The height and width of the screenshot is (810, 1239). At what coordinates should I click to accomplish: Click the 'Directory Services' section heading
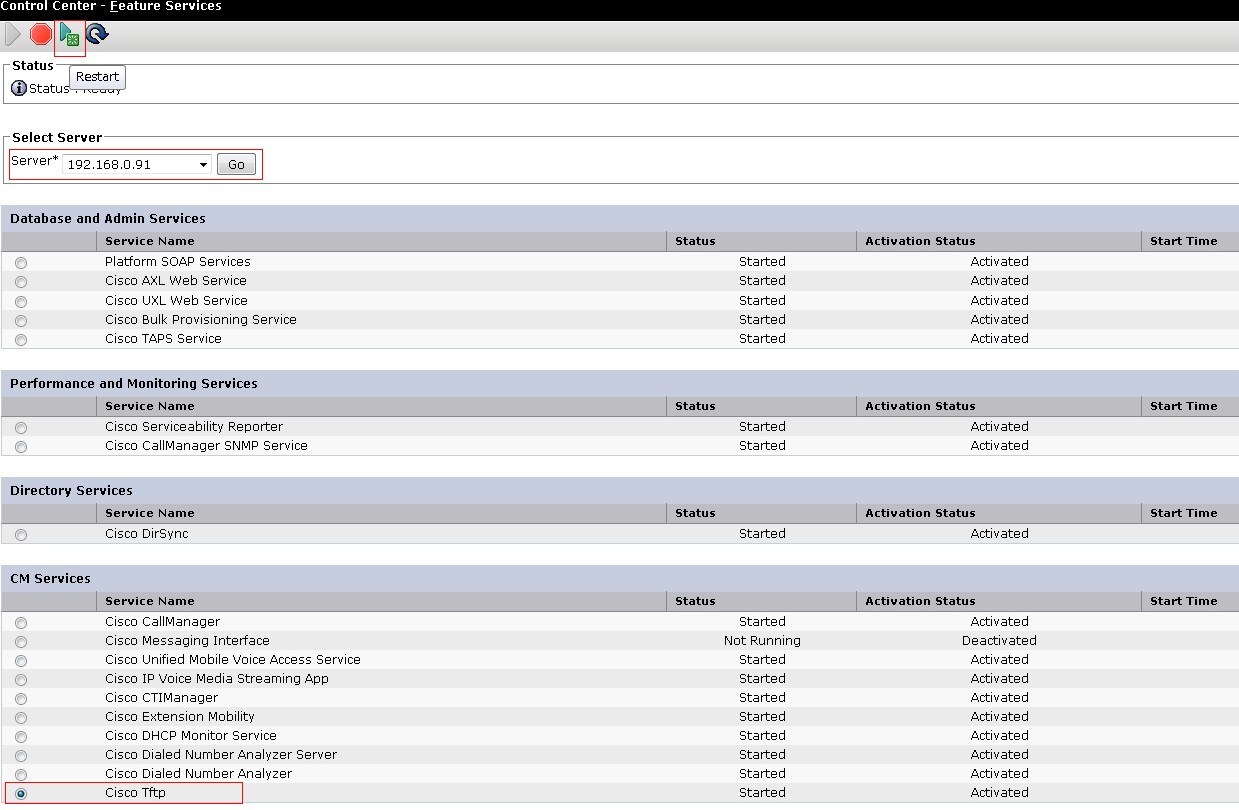71,491
